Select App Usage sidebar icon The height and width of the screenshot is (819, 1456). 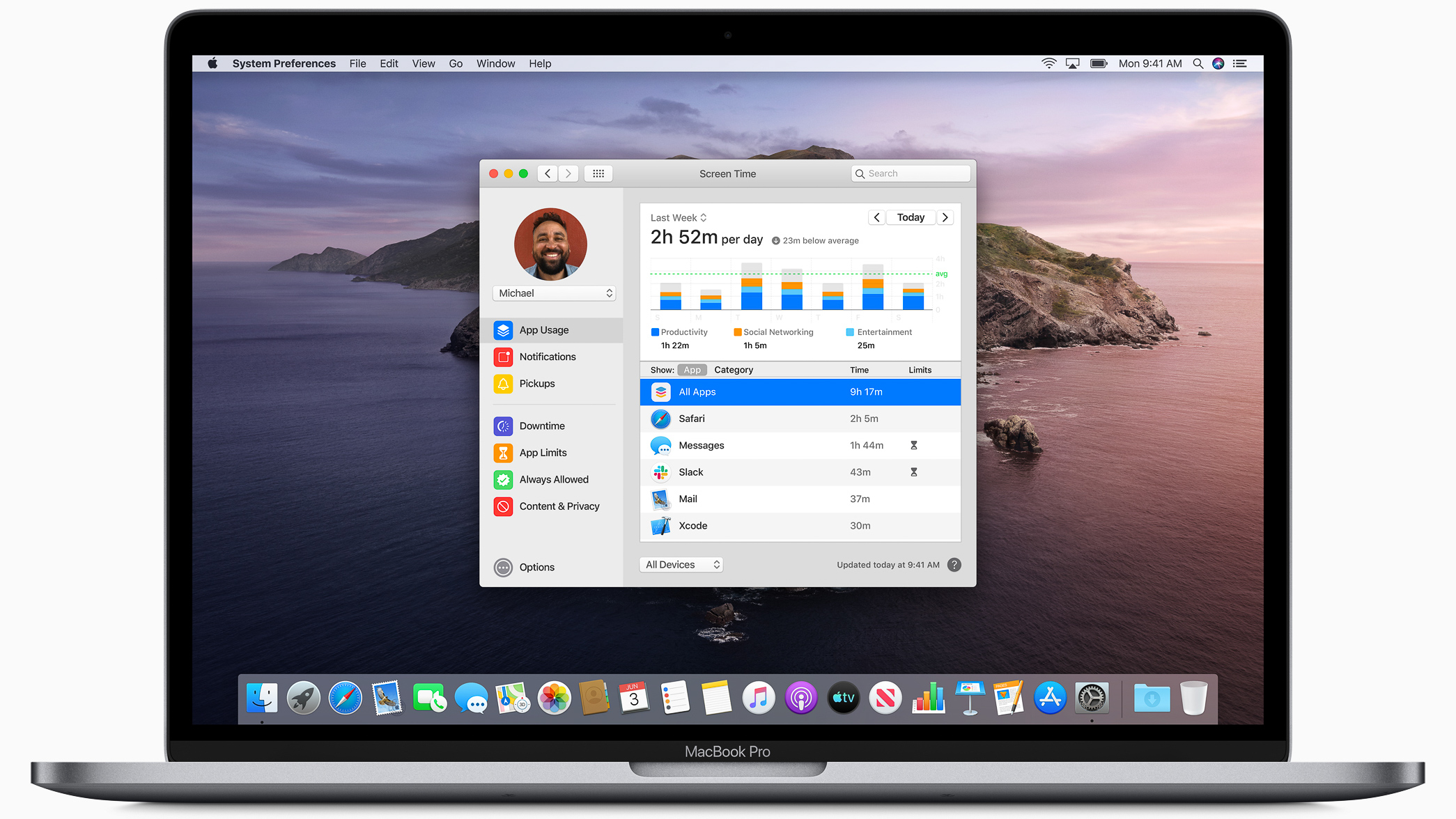503,330
